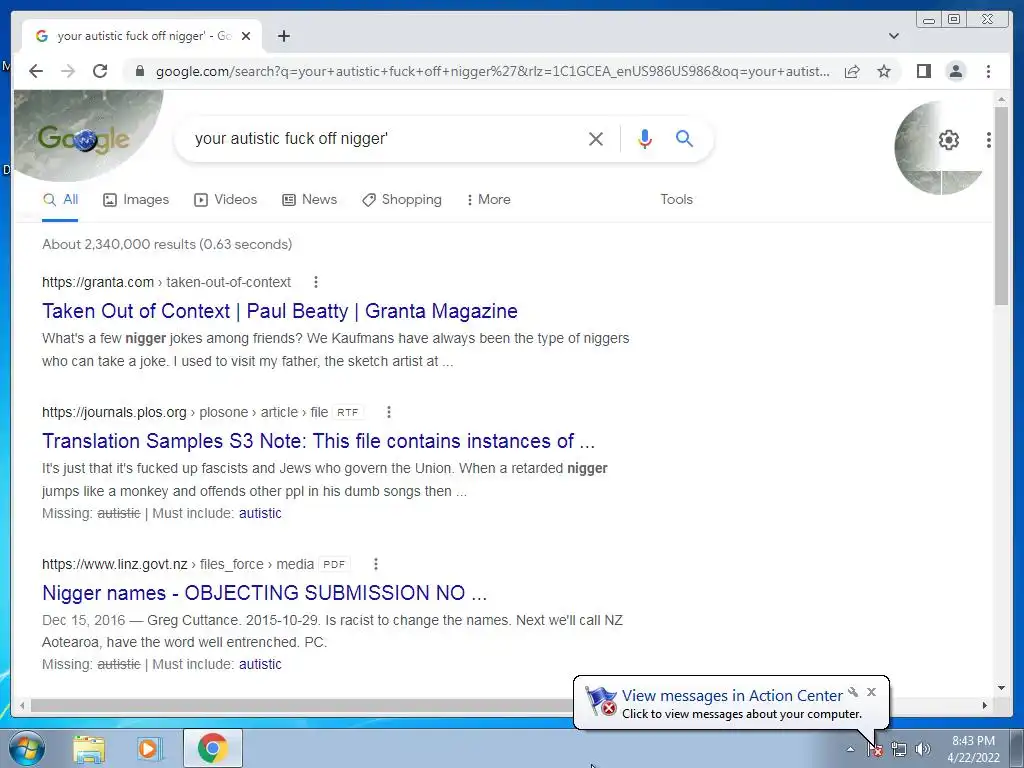Open the Windows Start menu
Viewport: 1024px width, 768px height.
[27, 748]
